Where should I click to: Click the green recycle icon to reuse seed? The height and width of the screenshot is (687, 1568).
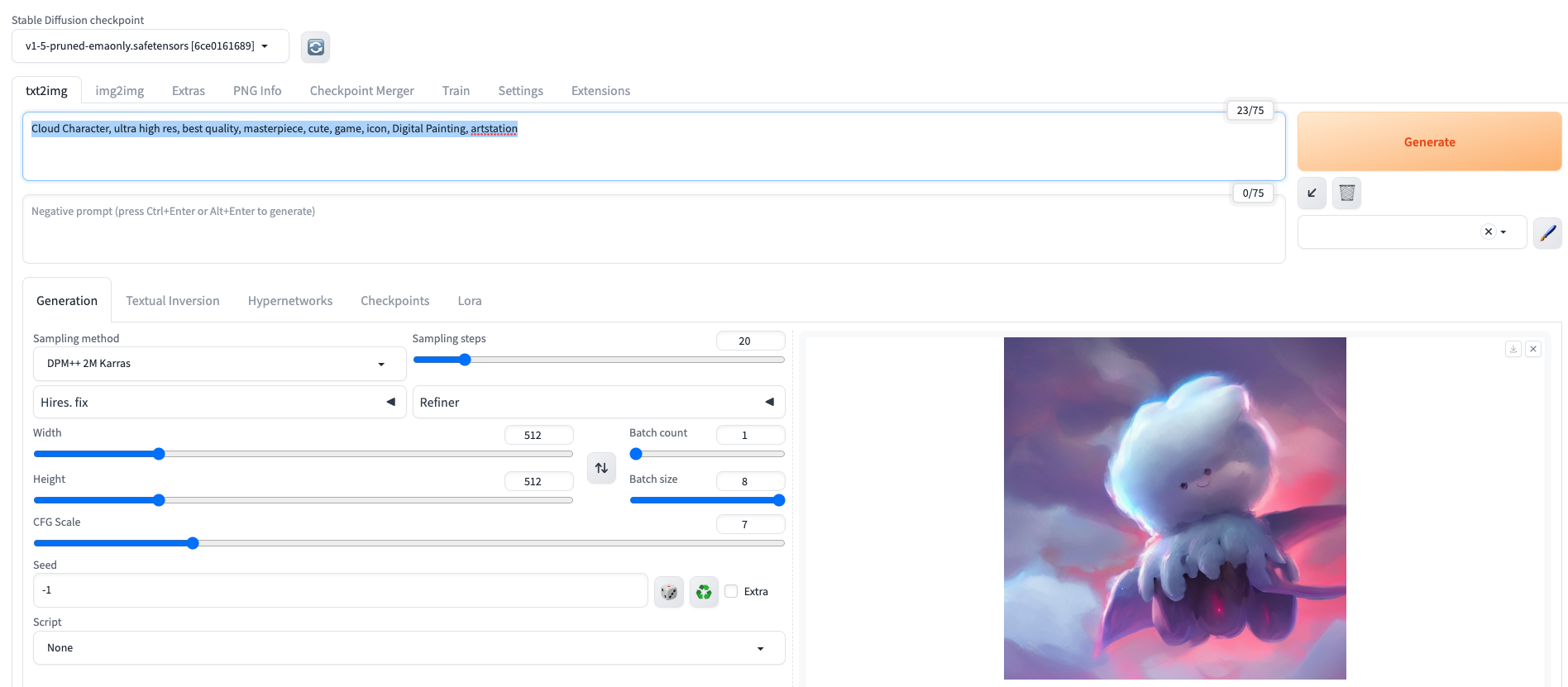coord(704,592)
